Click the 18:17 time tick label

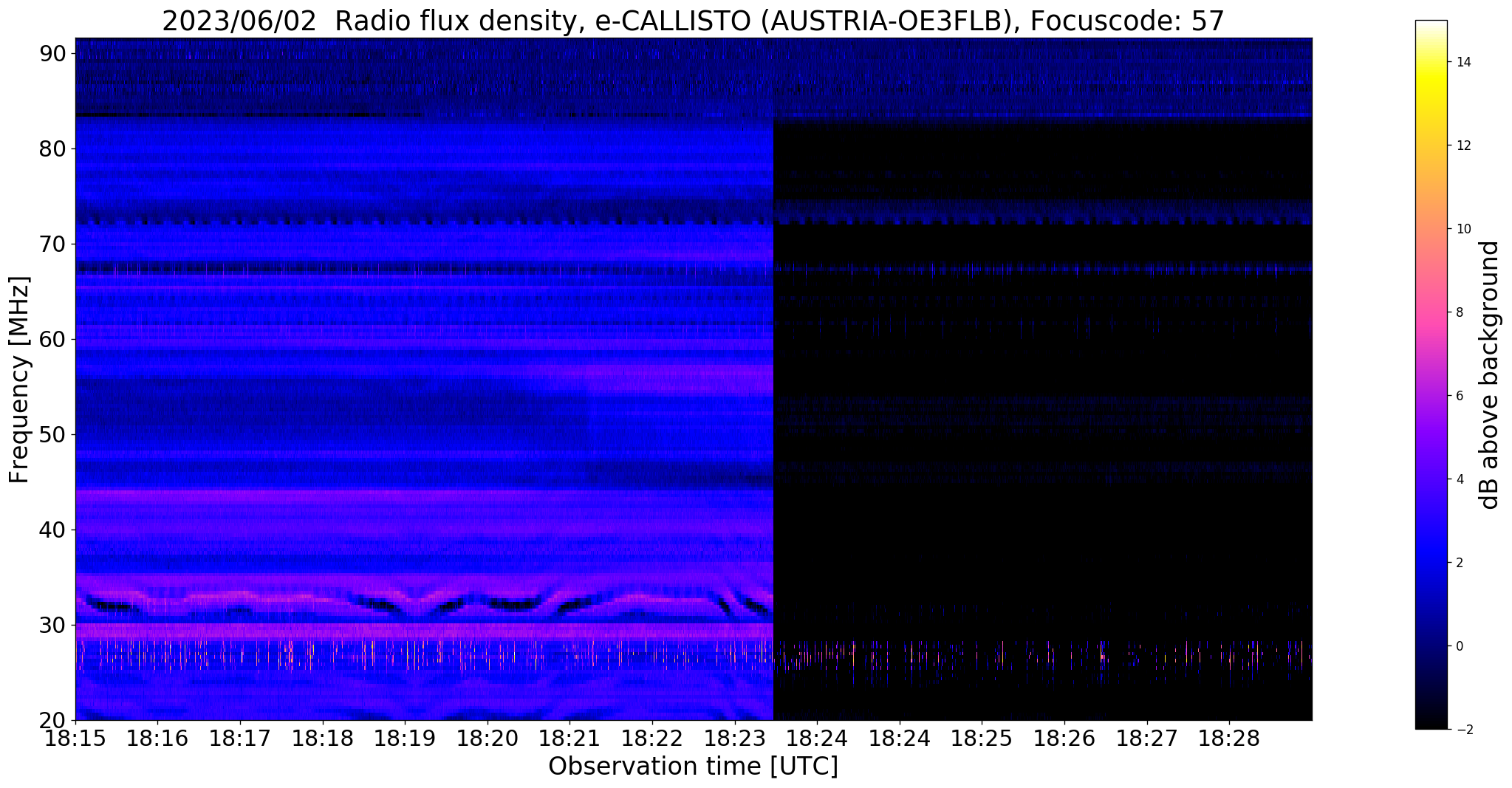[240, 739]
